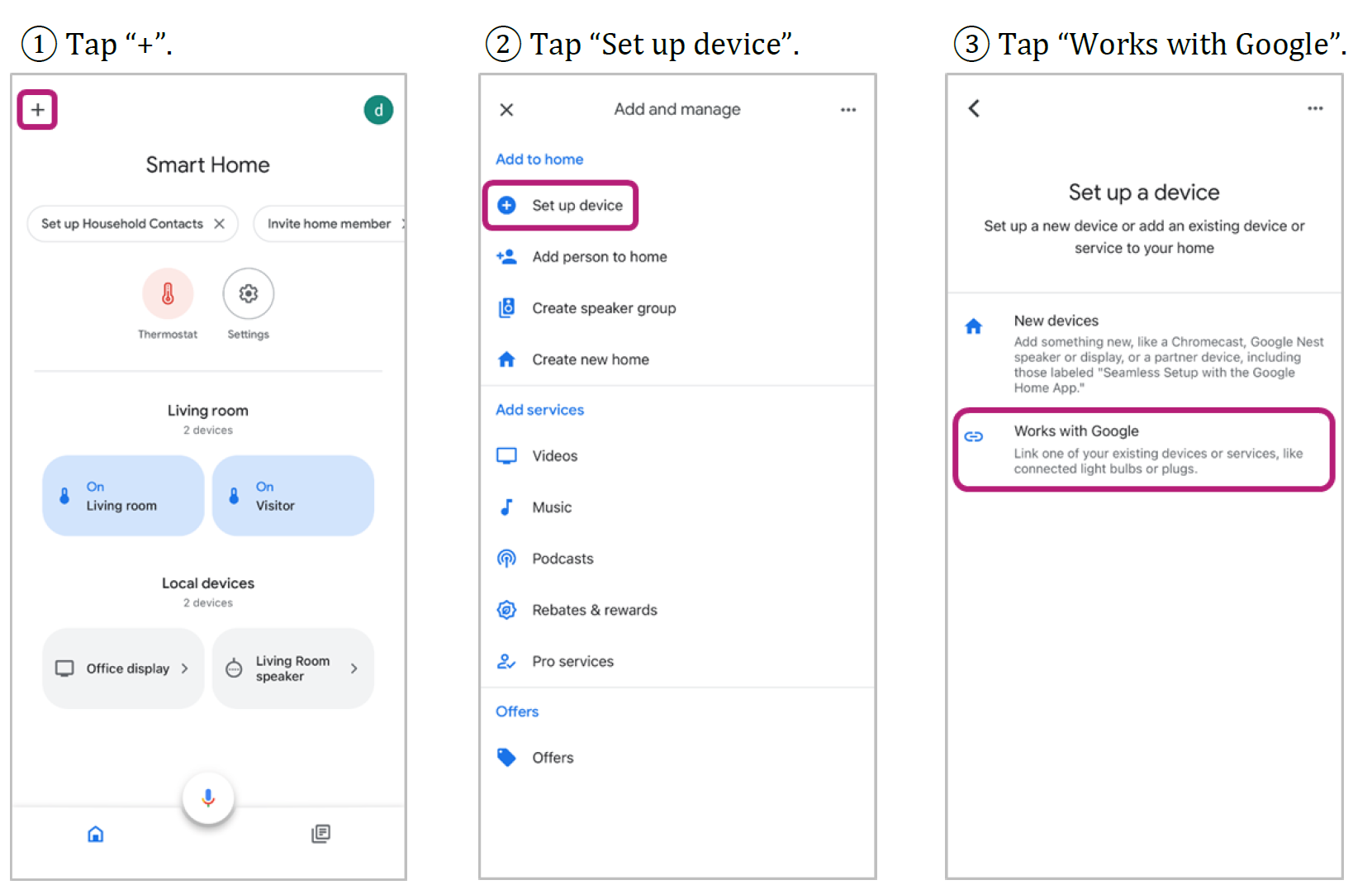Image resolution: width=1372 pixels, height=885 pixels.
Task: Open the red Thermostat icon
Action: point(168,293)
